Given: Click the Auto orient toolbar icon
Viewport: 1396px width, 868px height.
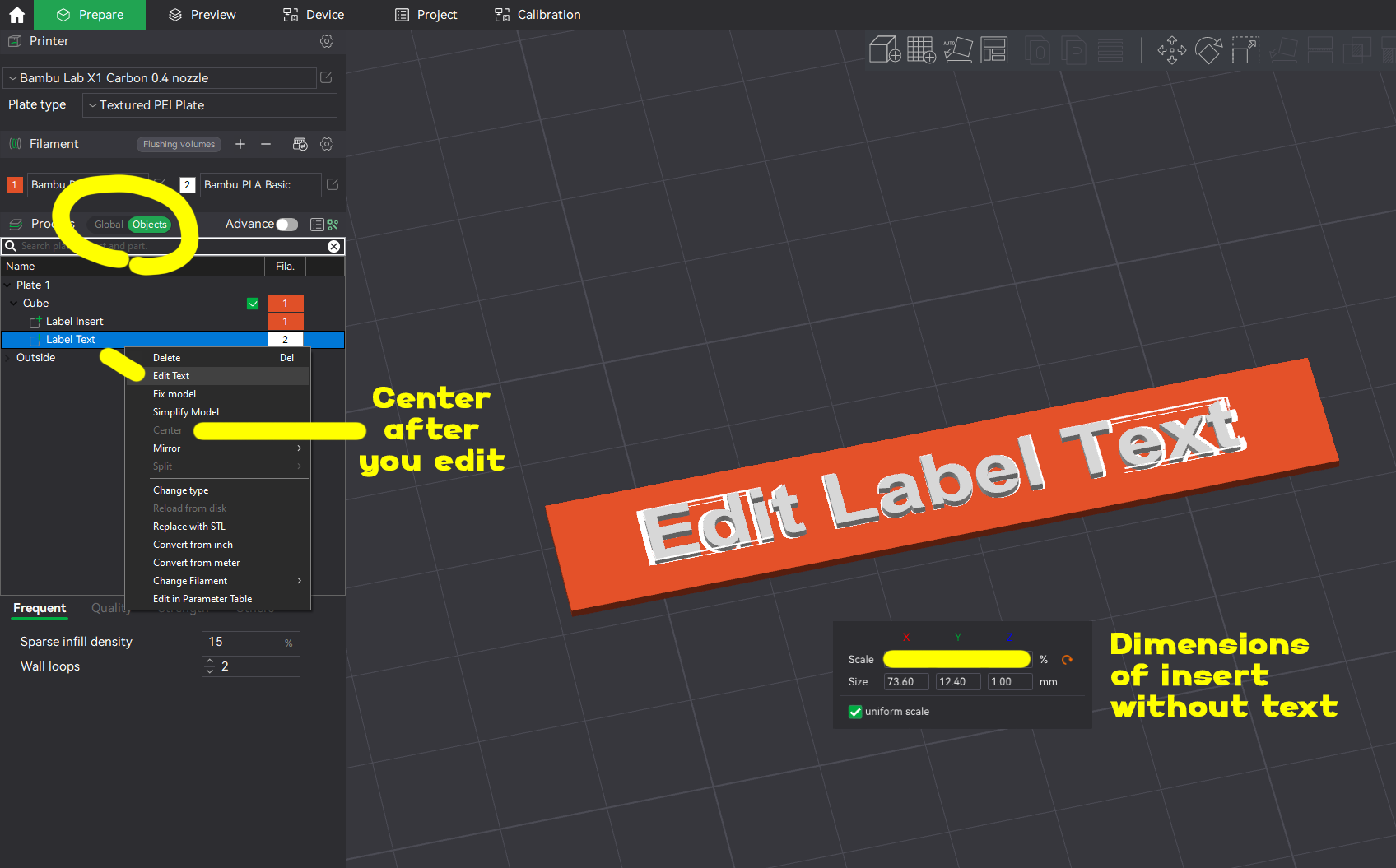Looking at the screenshot, I should click(x=957, y=49).
